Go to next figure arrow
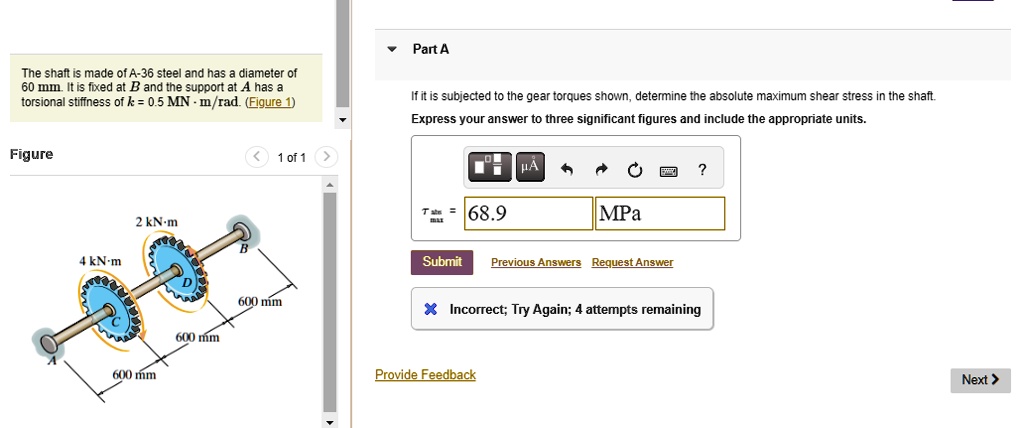The width and height of the screenshot is (1024, 428). click(x=327, y=157)
